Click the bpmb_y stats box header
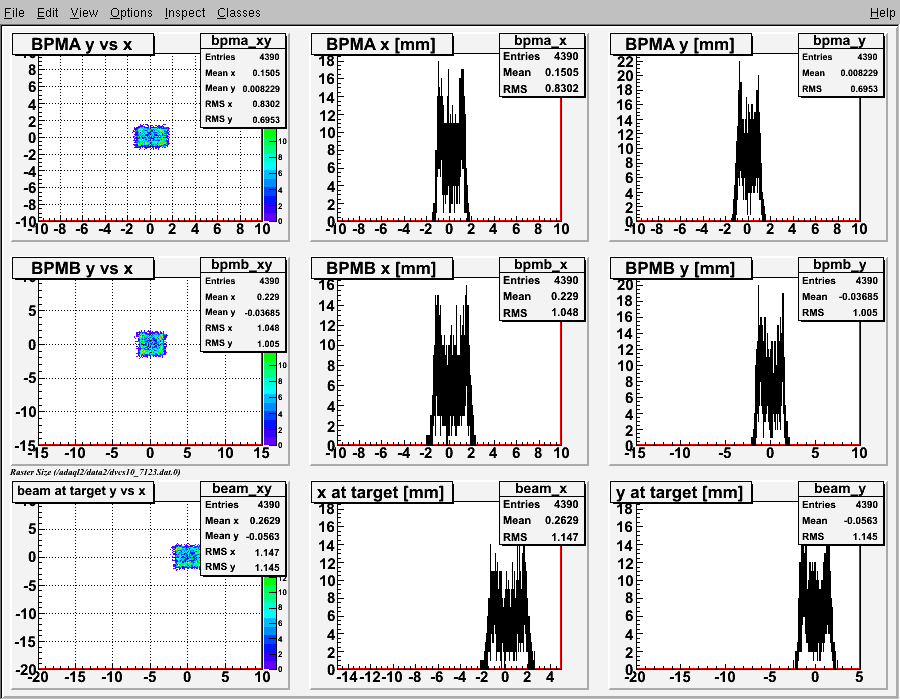The width and height of the screenshot is (900, 700). 840,265
